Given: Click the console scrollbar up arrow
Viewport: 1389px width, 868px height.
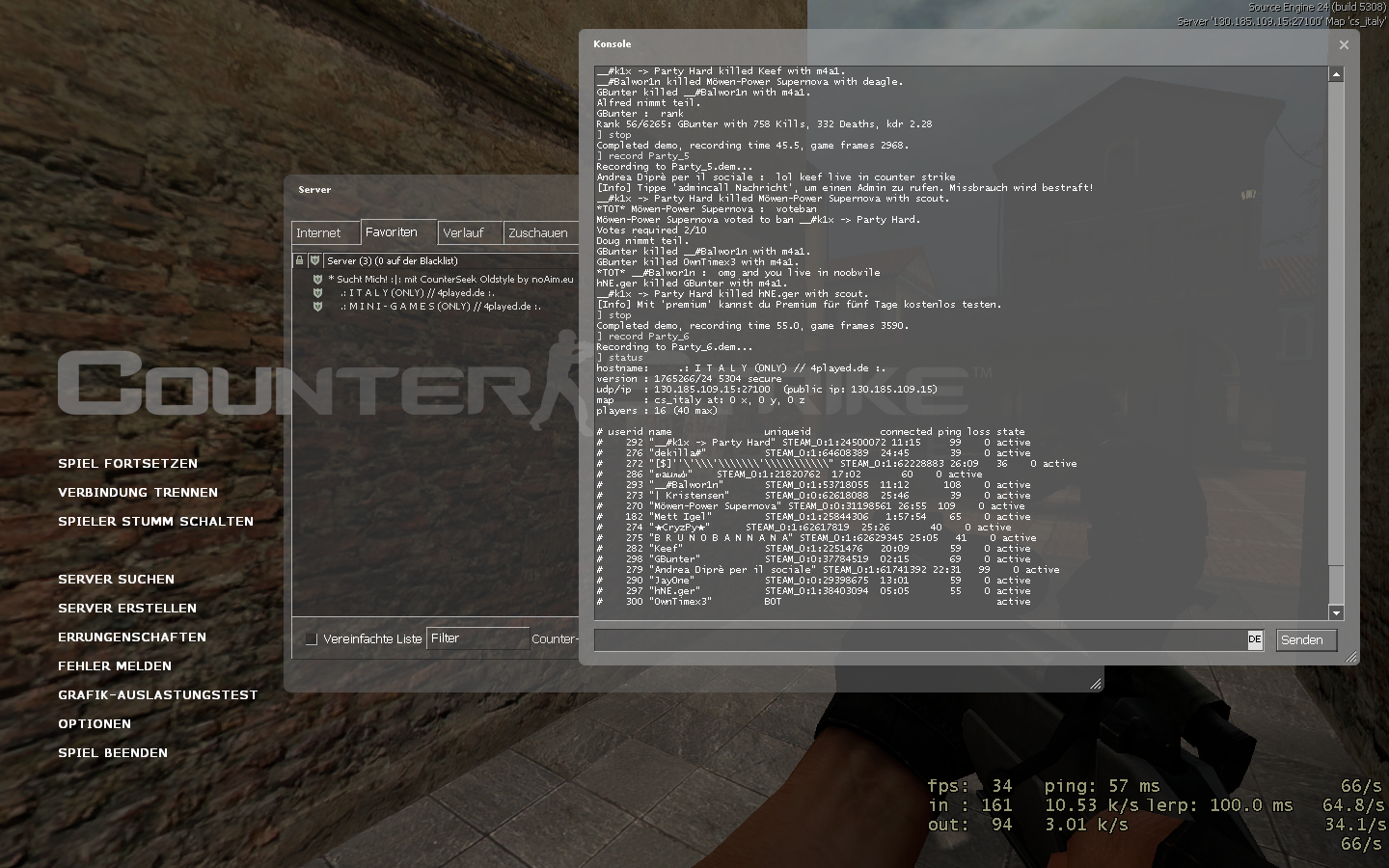Looking at the screenshot, I should 1336,74.
